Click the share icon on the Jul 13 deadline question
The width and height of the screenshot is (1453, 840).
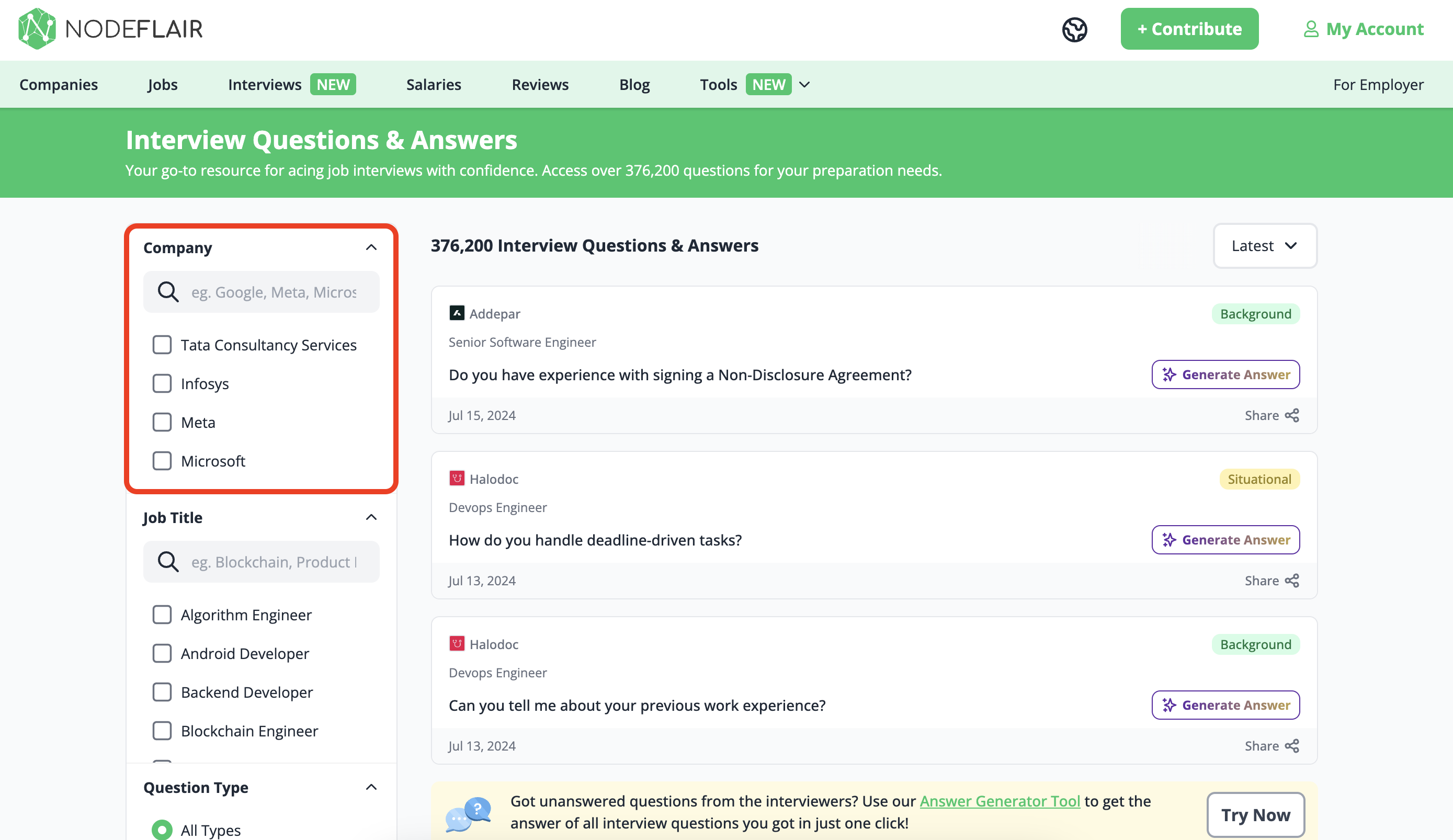click(x=1292, y=581)
